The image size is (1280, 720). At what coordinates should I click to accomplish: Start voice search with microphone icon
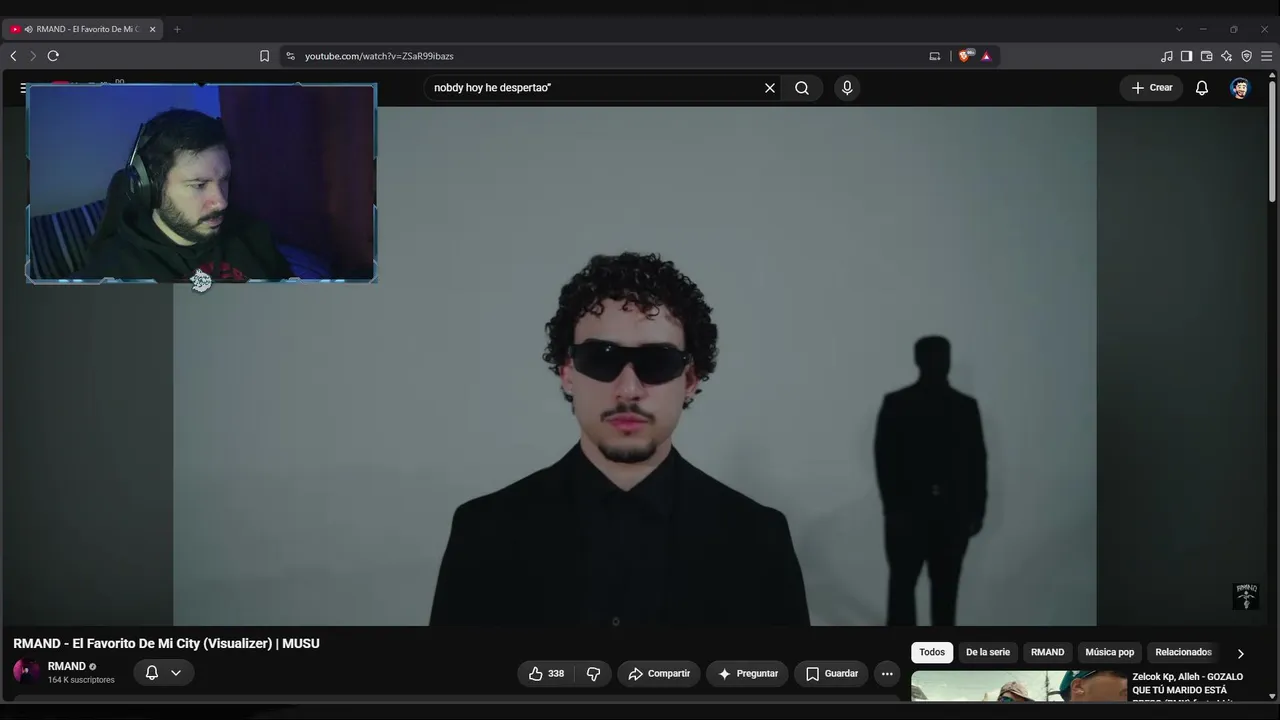pyautogui.click(x=847, y=88)
